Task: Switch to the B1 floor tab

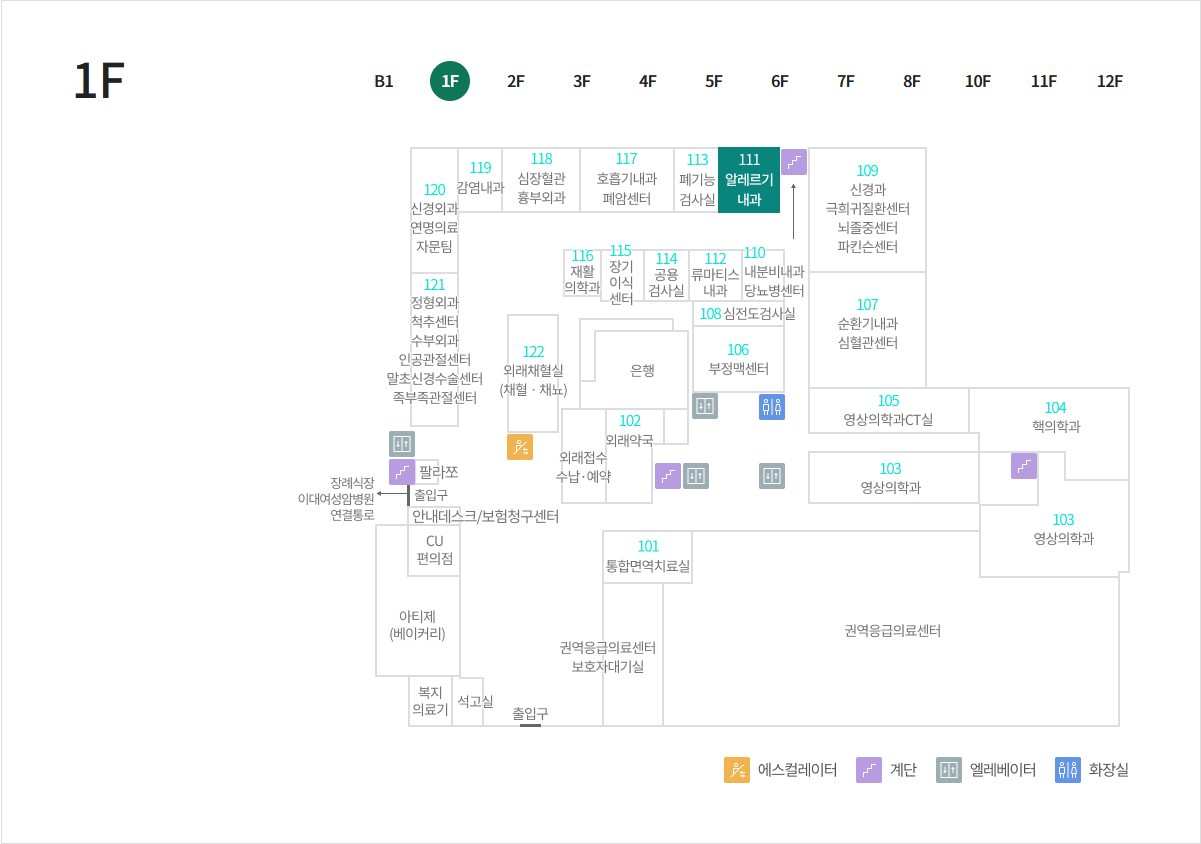Action: pyautogui.click(x=382, y=81)
